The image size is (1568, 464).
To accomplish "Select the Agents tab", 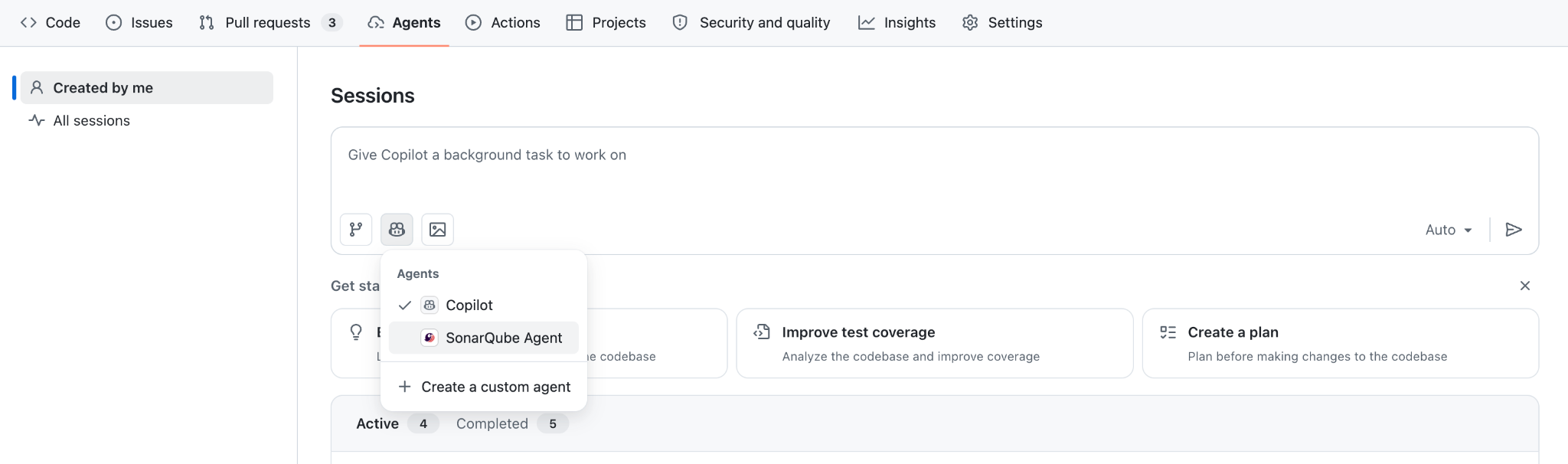I will (x=404, y=22).
